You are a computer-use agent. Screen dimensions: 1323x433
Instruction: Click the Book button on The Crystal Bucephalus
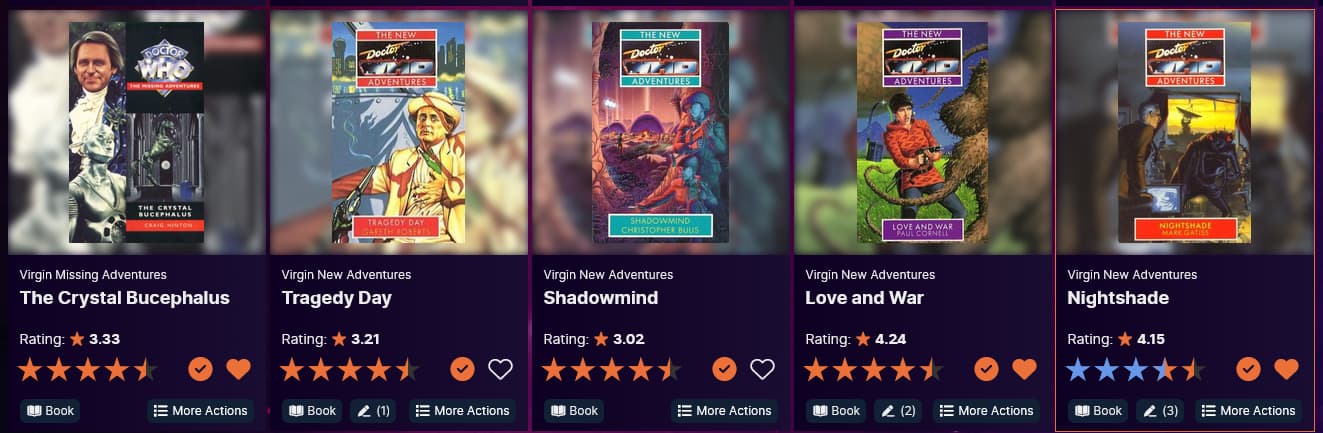[50, 410]
